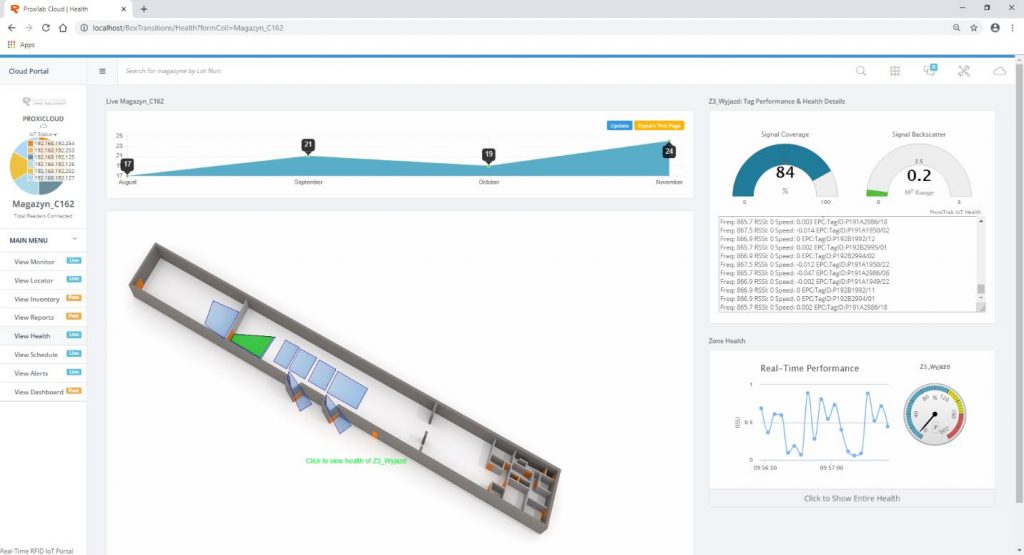The height and width of the screenshot is (555, 1024).
Task: Select View Inventory menu item
Action: point(37,299)
